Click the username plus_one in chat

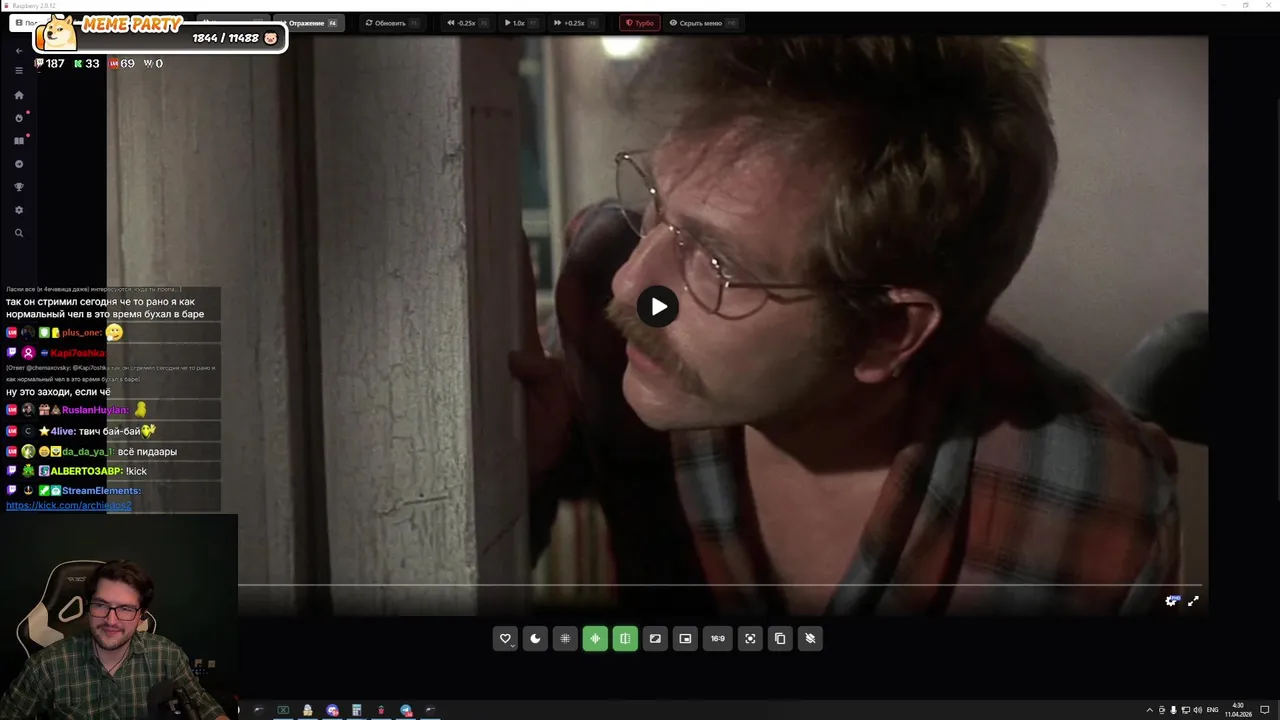[x=81, y=332]
